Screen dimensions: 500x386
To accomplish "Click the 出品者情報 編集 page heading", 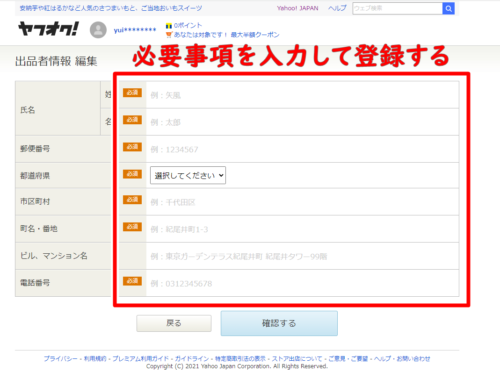I will 56,61.
